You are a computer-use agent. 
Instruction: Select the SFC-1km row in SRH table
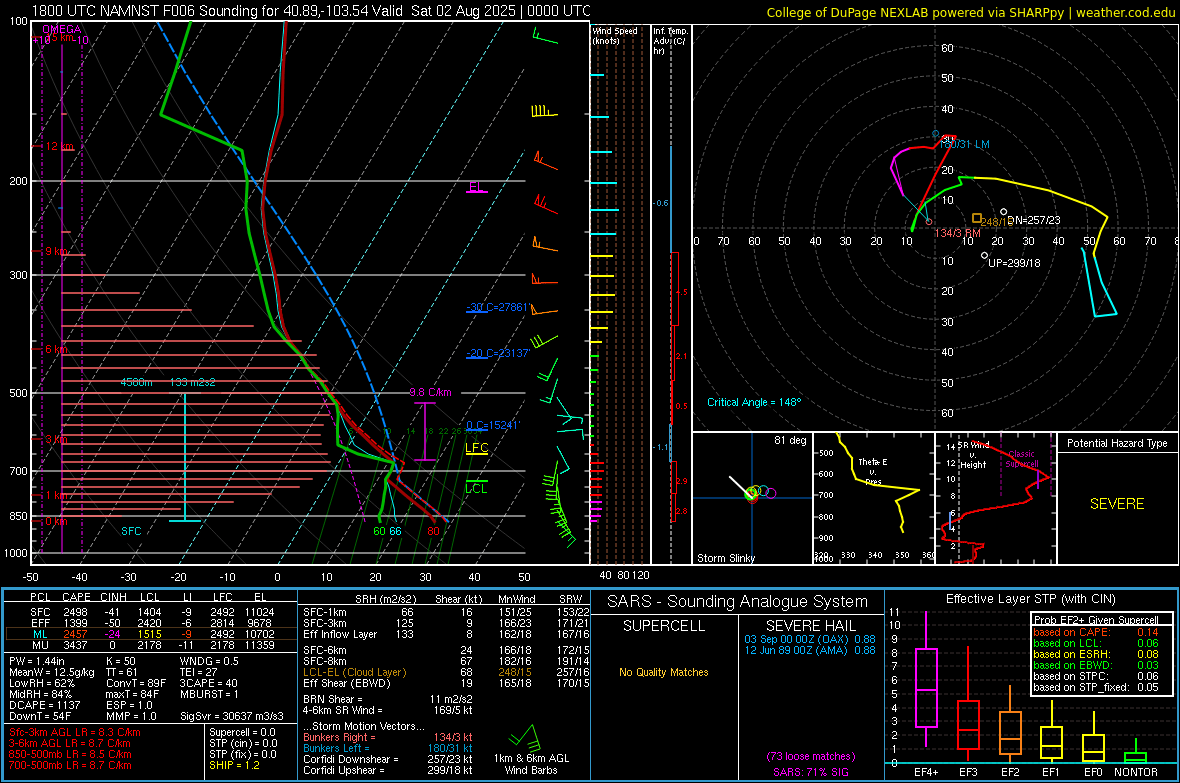pyautogui.click(x=446, y=612)
